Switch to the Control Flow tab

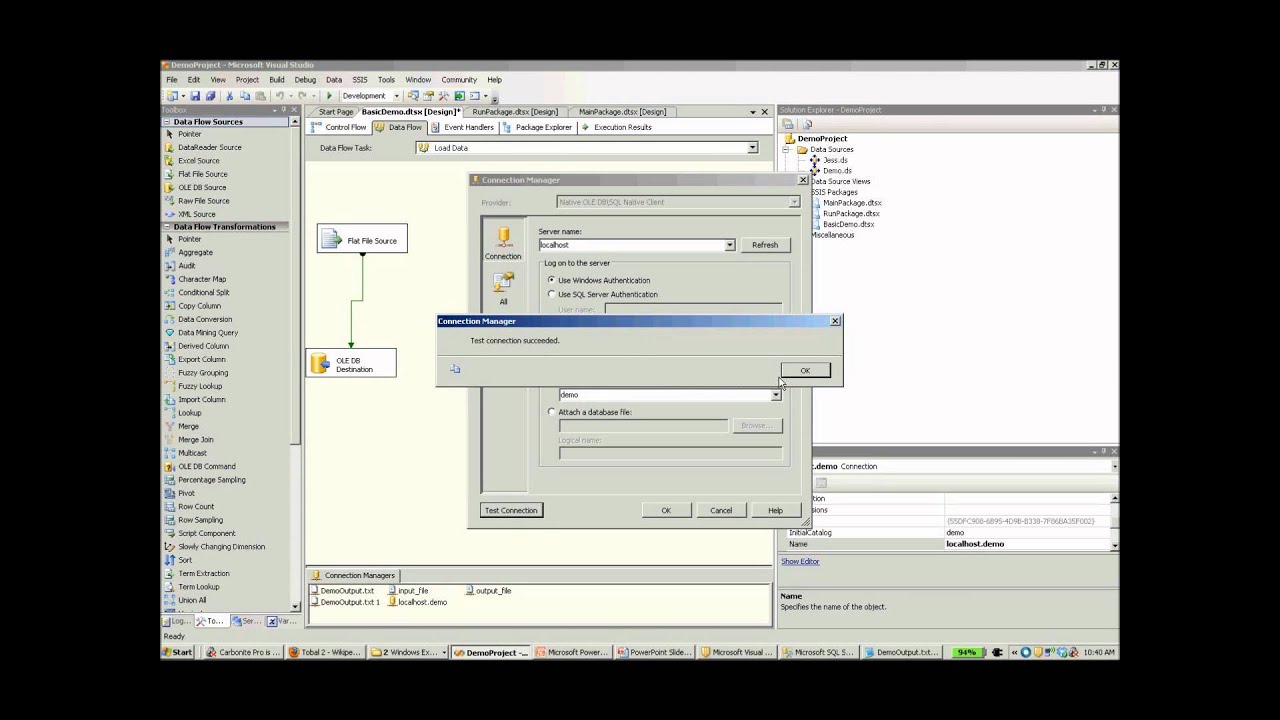(x=340, y=128)
